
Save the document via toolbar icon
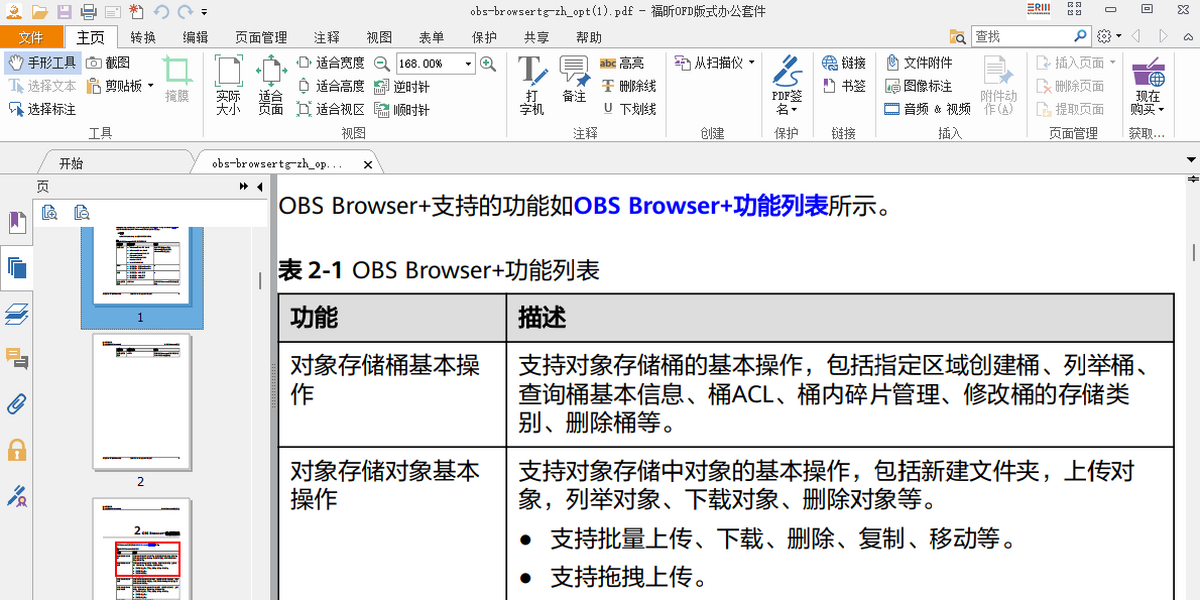coord(64,12)
